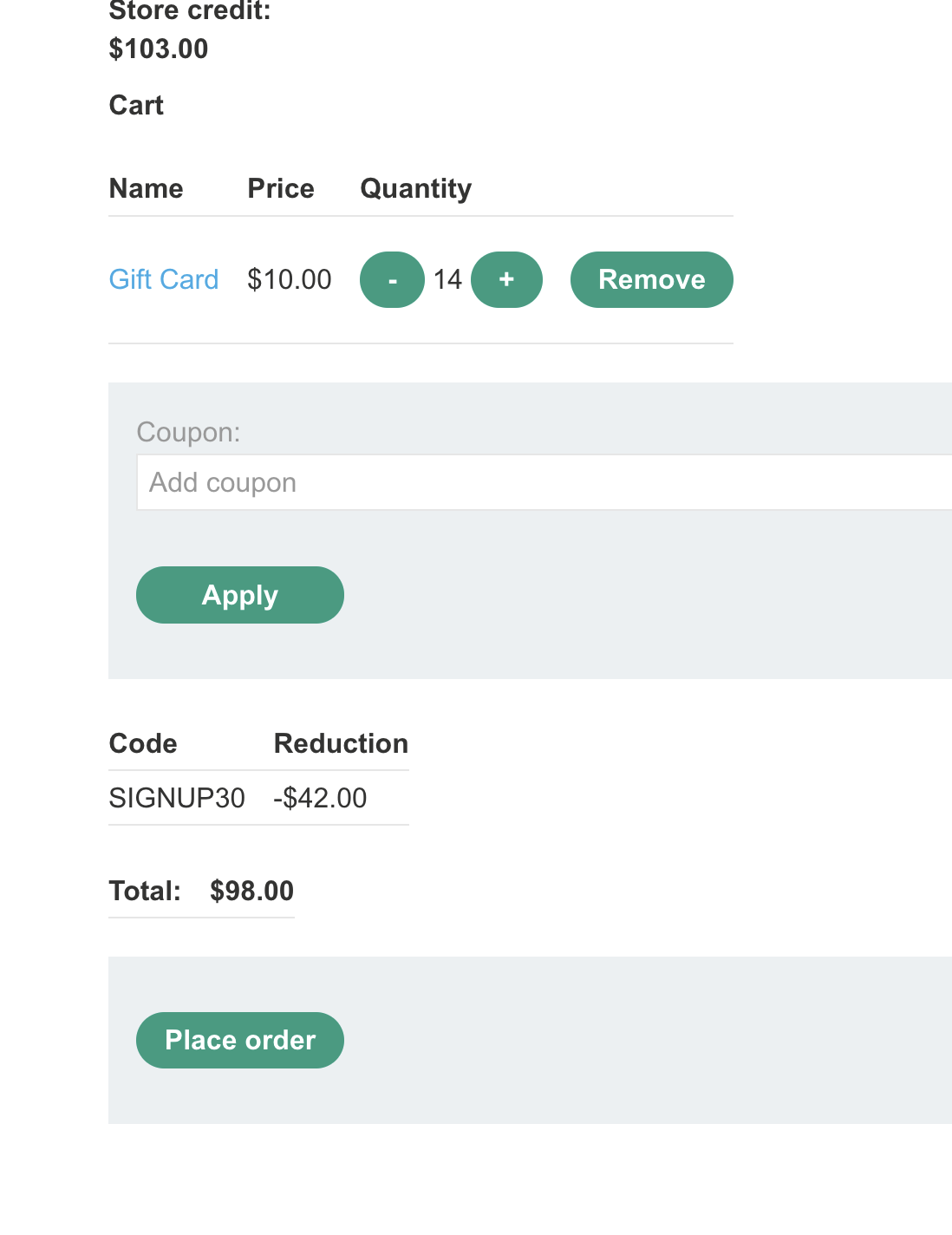This screenshot has width=952, height=1235.
Task: Decrease Gift Card quantity with minus button
Action: pos(392,280)
